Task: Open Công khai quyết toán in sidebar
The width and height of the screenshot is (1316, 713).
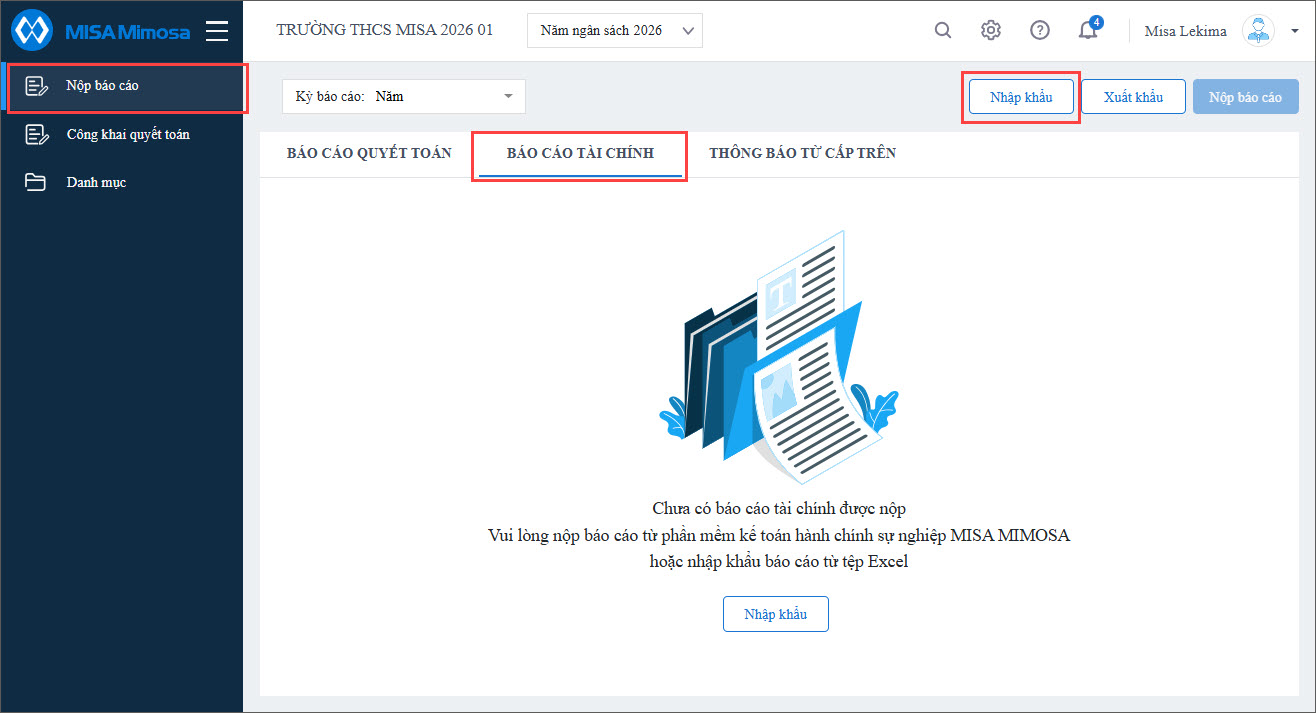Action: coord(121,134)
